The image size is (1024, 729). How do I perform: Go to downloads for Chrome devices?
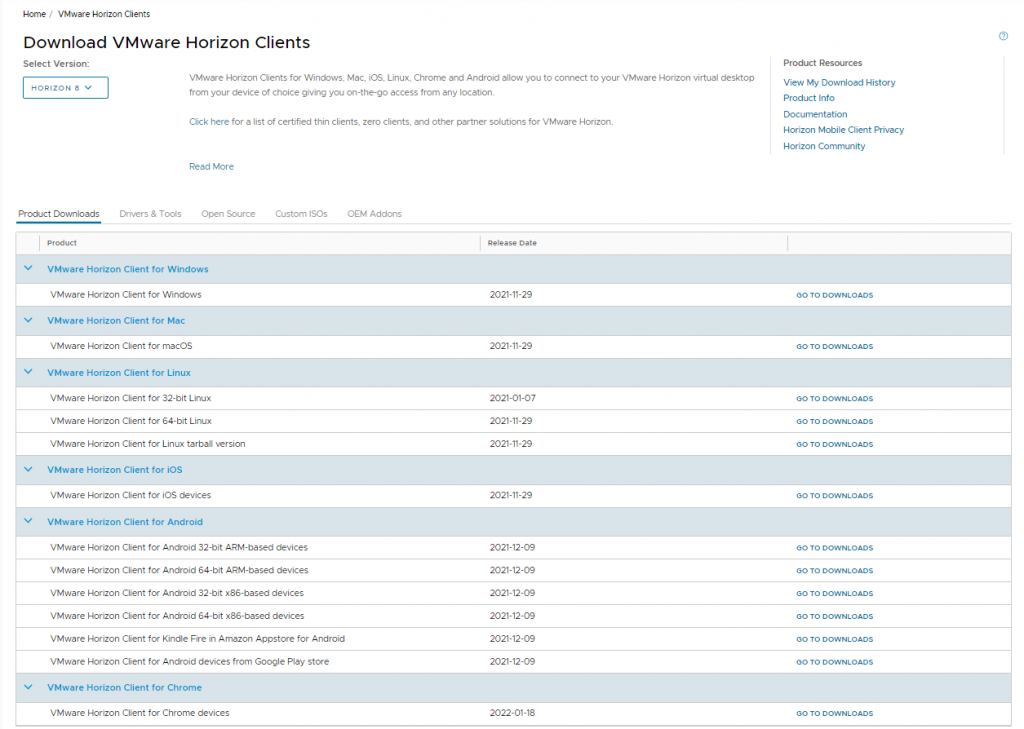click(x=834, y=713)
